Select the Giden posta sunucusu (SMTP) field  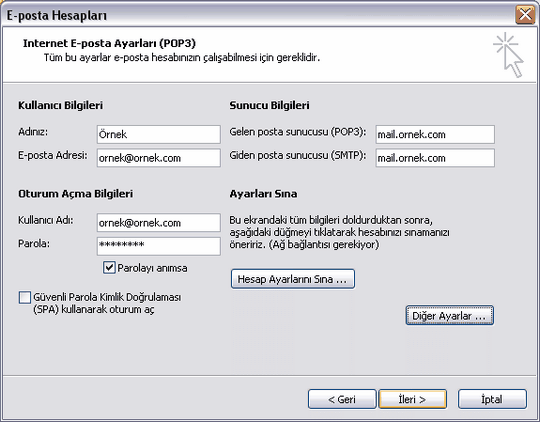(435, 158)
